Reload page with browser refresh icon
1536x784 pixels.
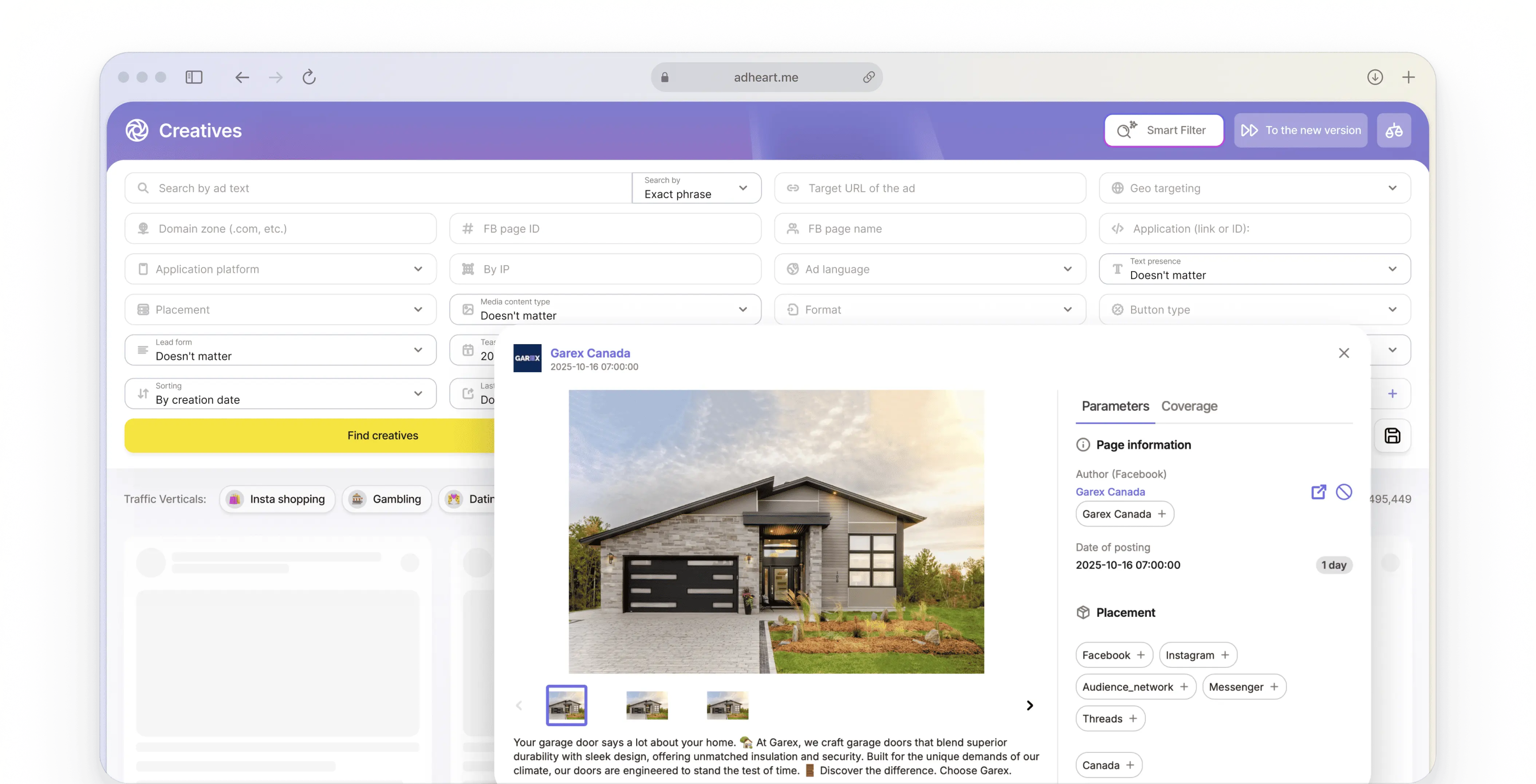pyautogui.click(x=309, y=78)
